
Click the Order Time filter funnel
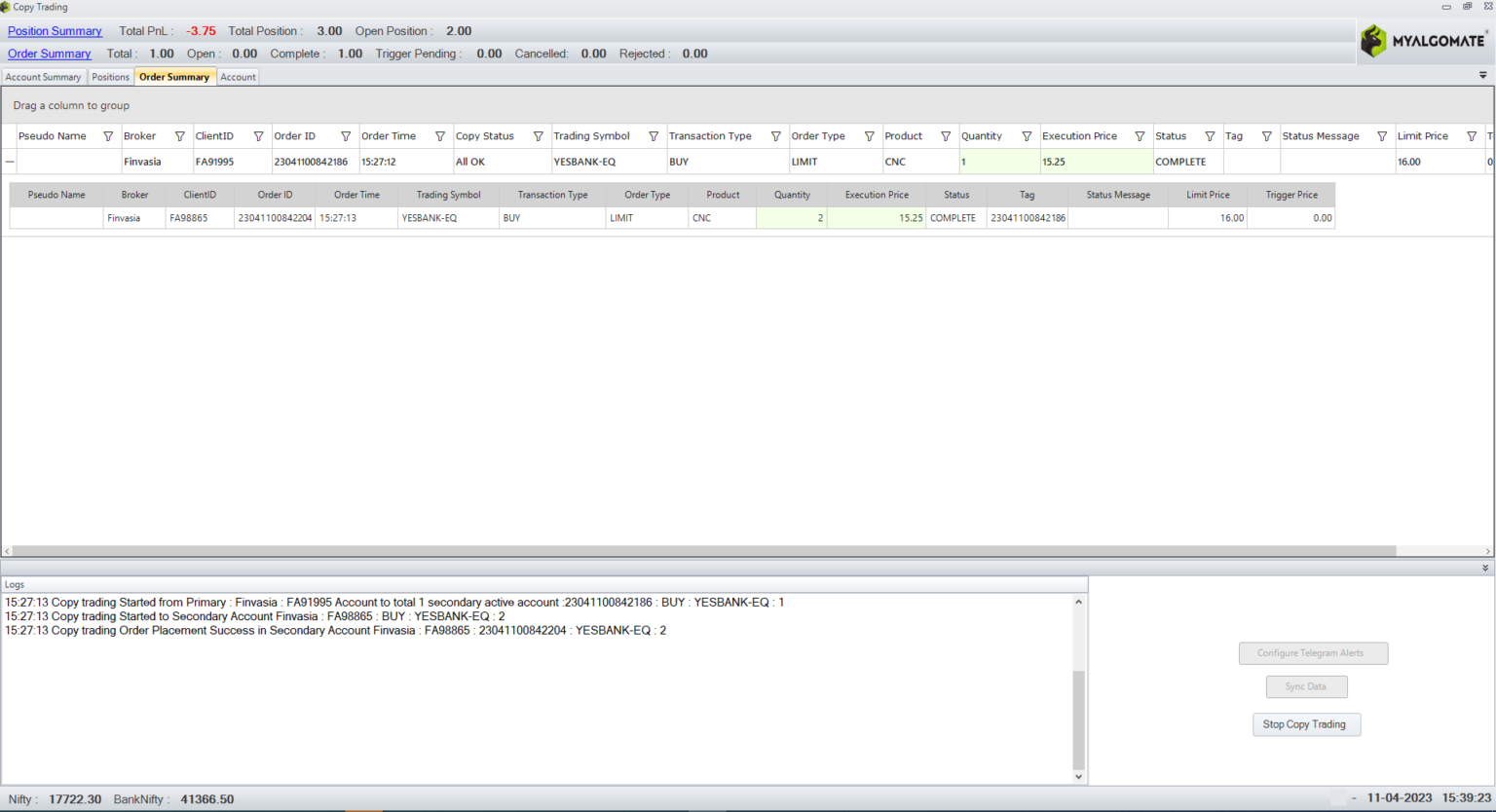coord(440,136)
